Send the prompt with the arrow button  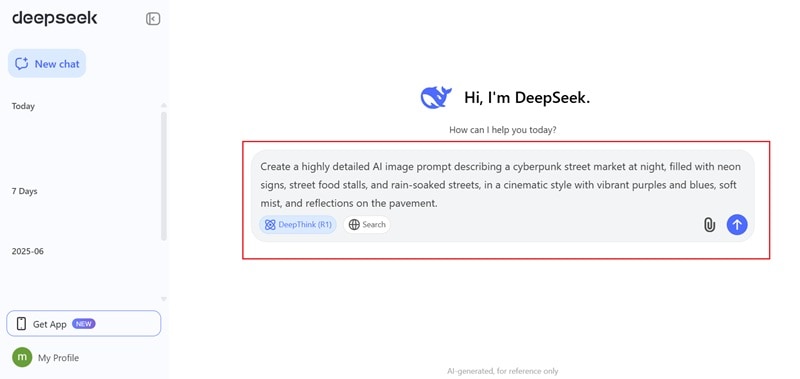point(737,224)
